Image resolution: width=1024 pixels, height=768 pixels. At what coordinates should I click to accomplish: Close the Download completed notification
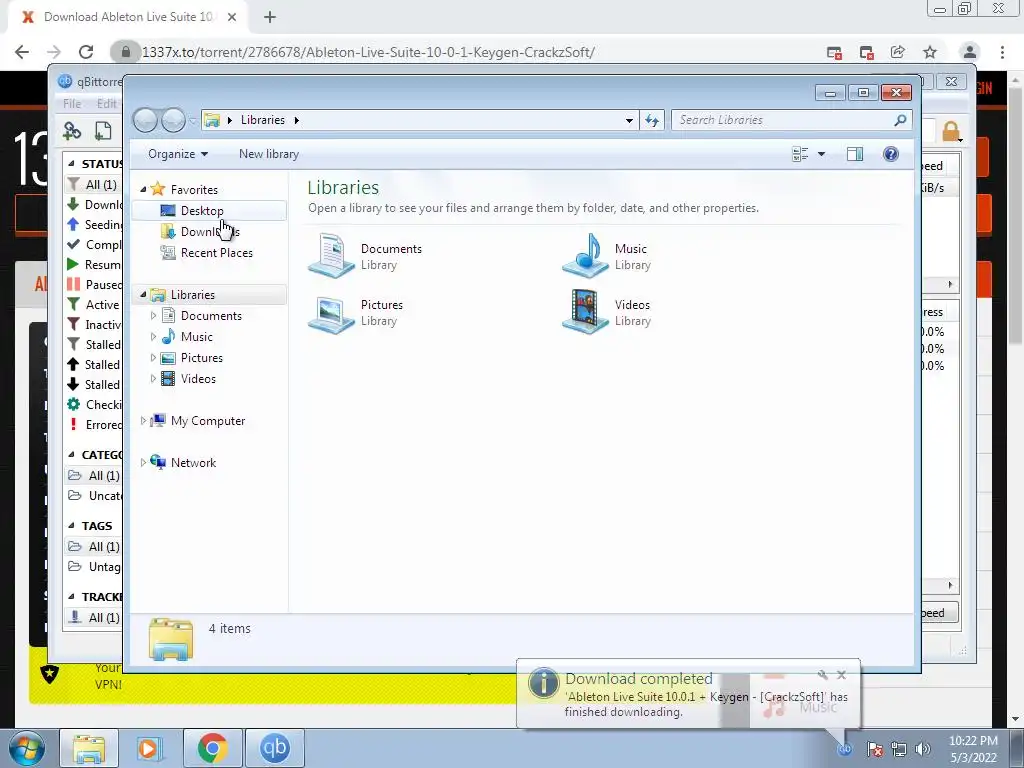841,675
